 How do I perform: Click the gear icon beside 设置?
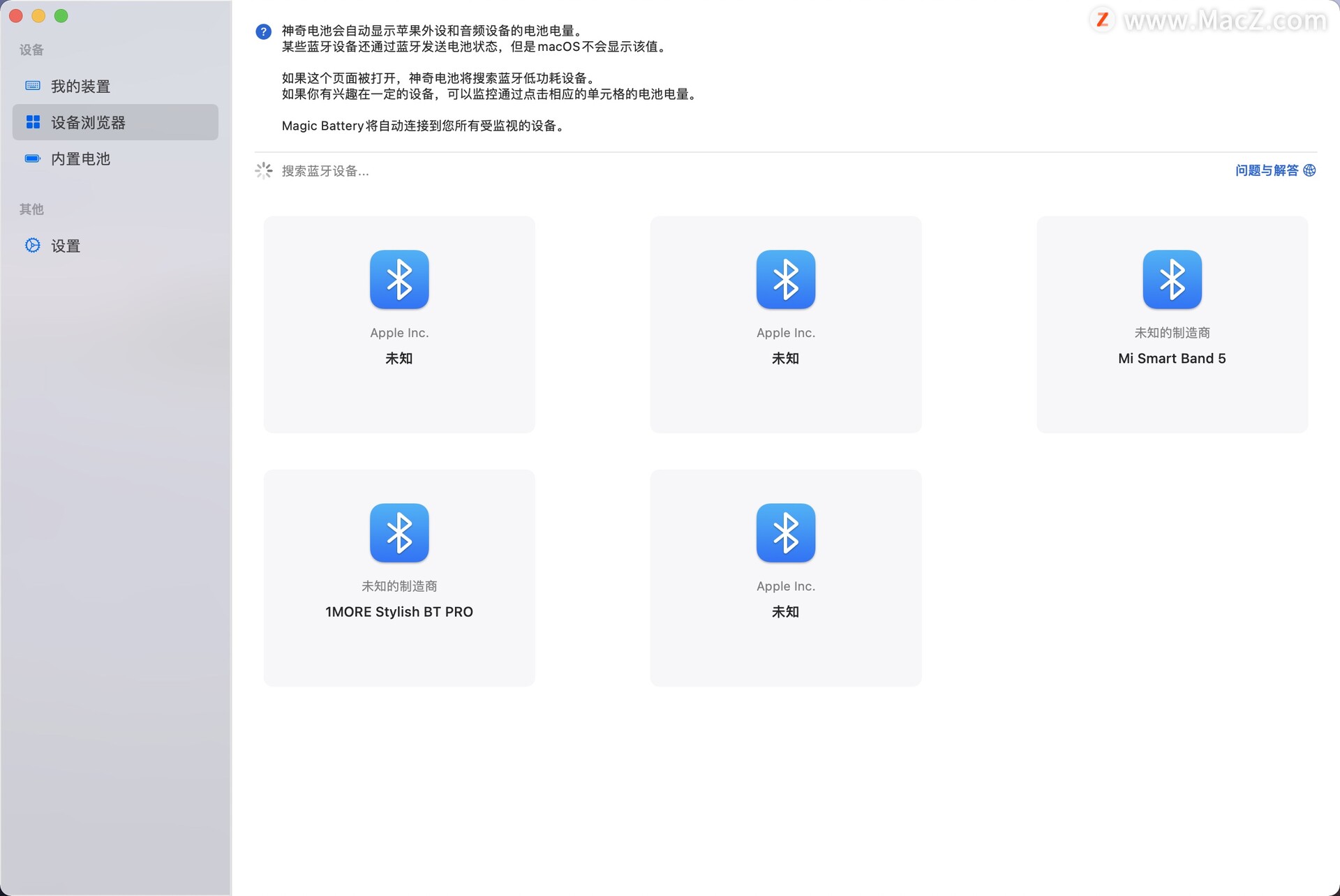pyautogui.click(x=33, y=245)
